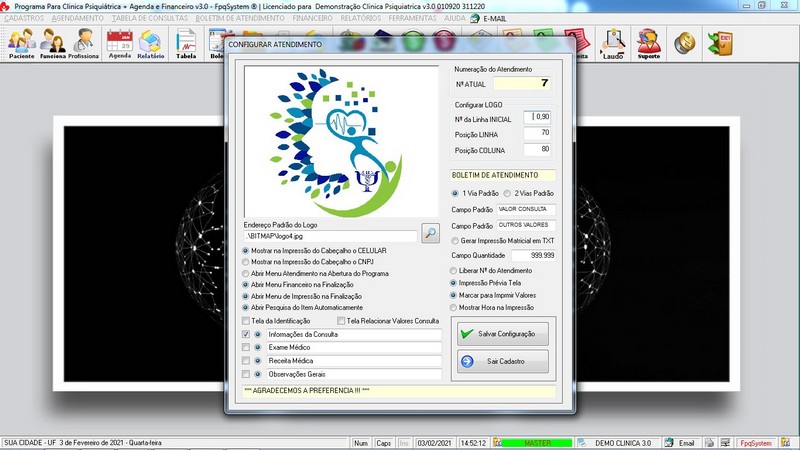Open the Paciente toolbar icon
Viewport: 800px width, 450px height.
click(21, 43)
